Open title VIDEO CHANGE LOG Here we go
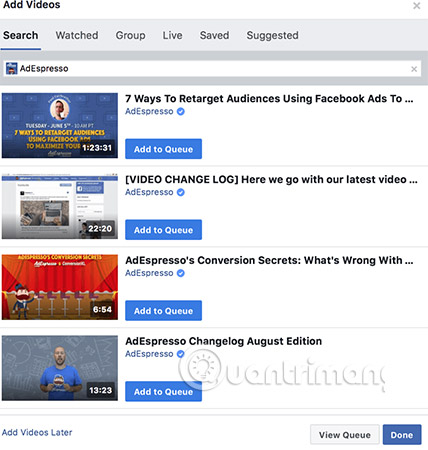Viewport: 428px width, 450px height. 271,179
